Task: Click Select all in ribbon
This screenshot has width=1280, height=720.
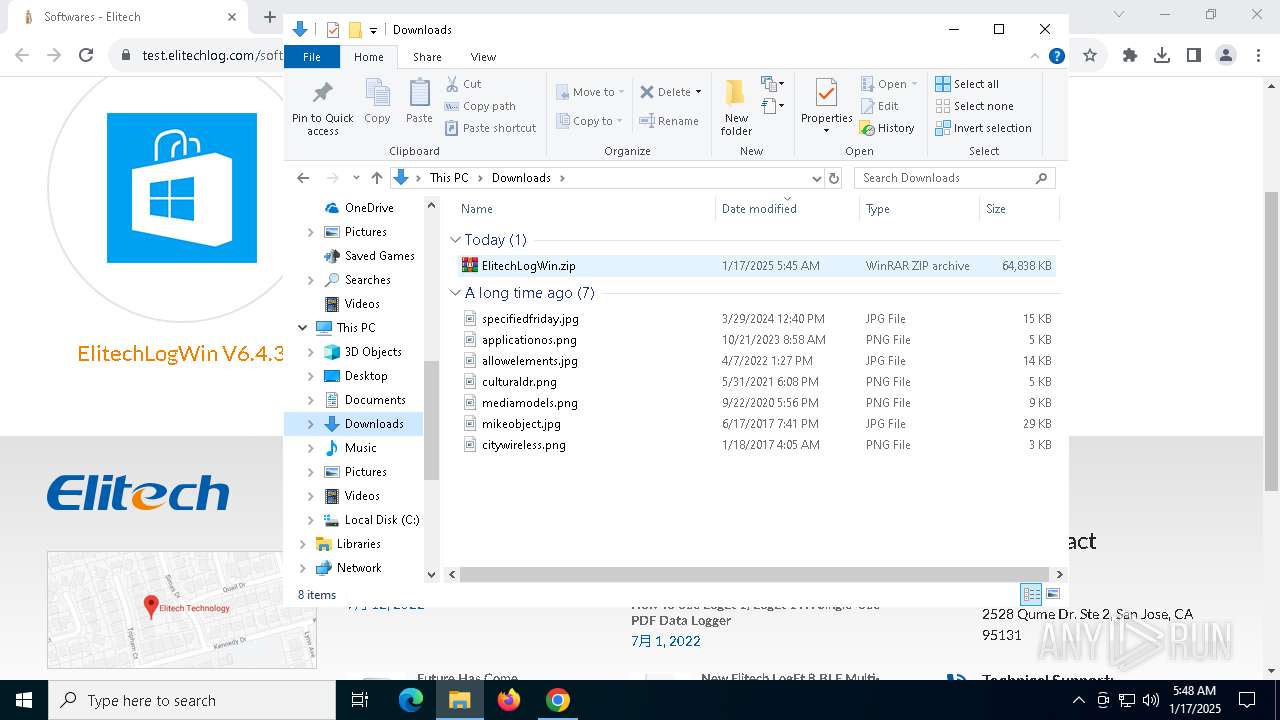Action: click(x=966, y=84)
